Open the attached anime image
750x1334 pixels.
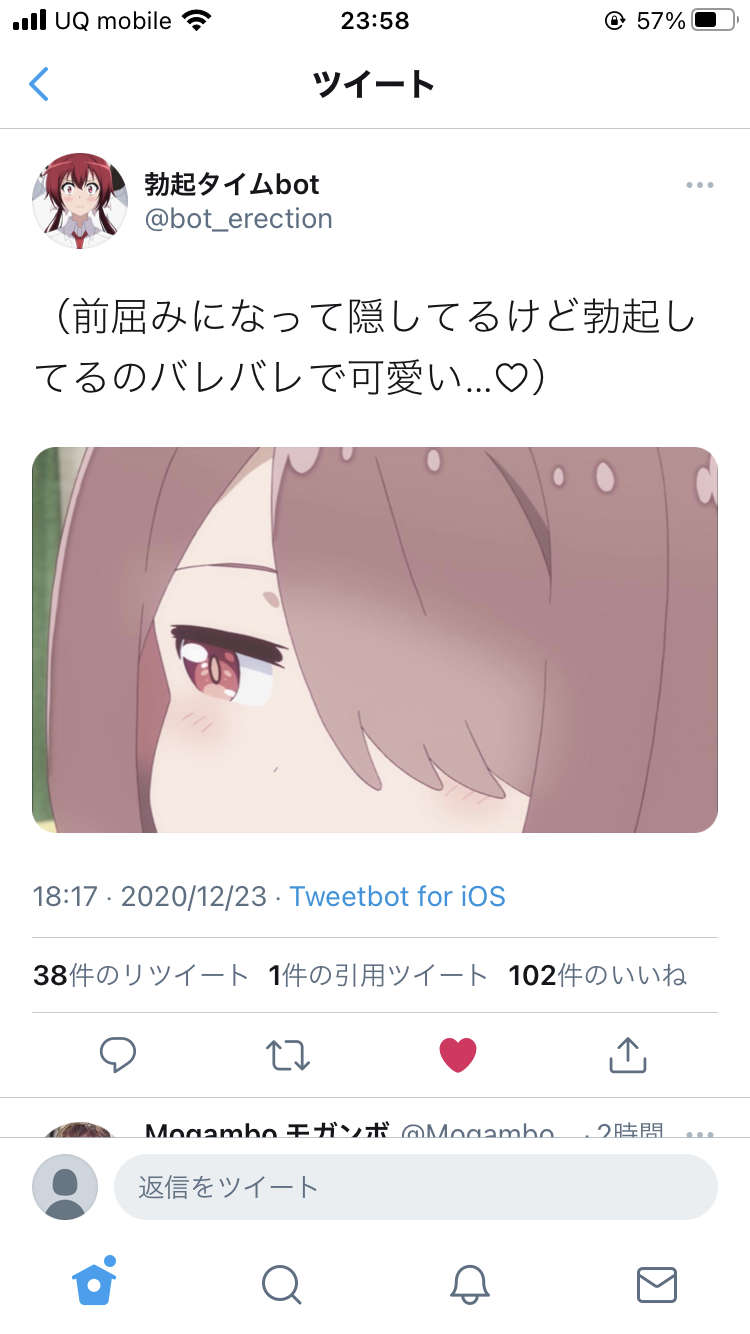click(375, 640)
